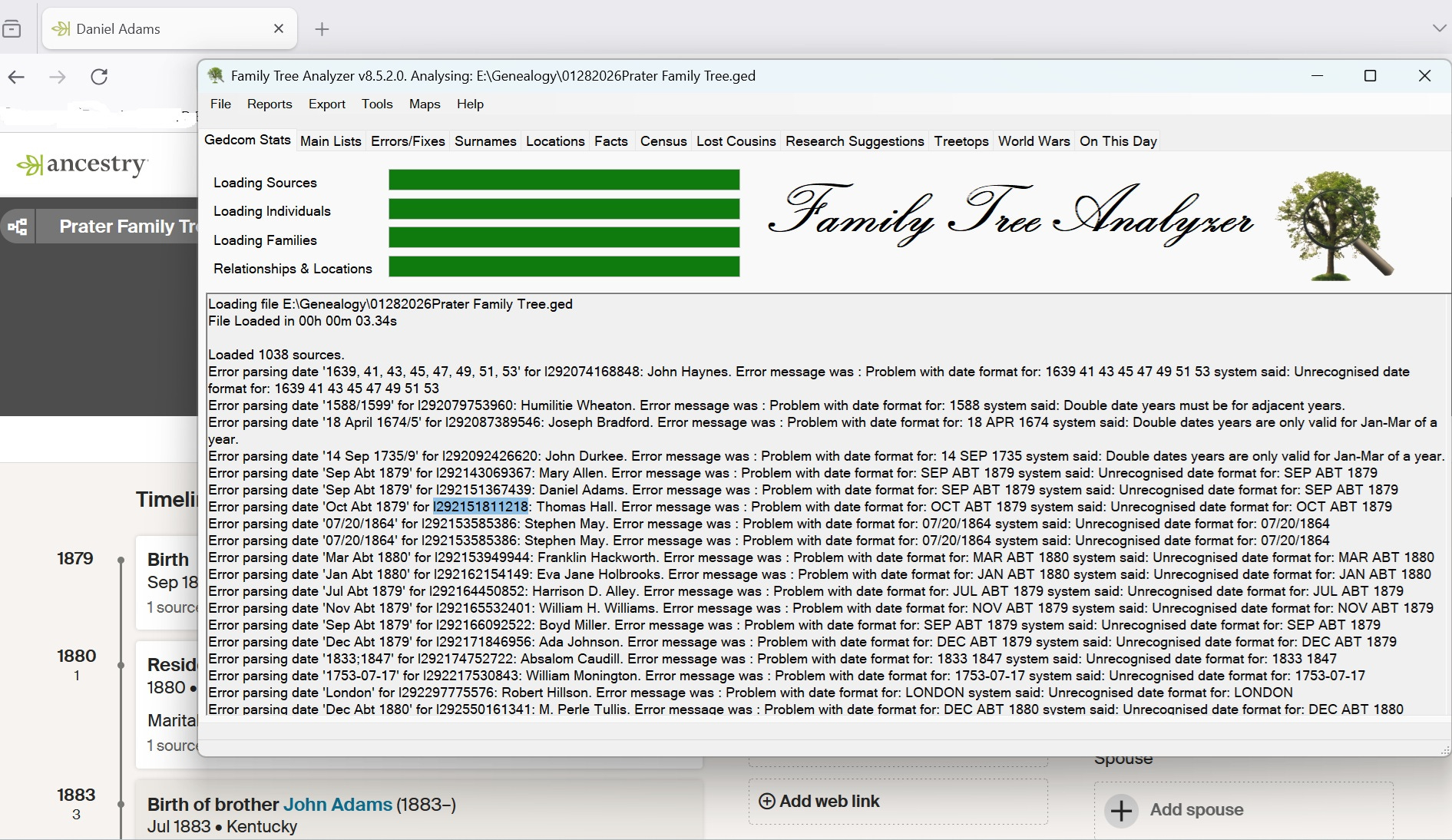Switch to Main Lists tab
Viewport: 1452px width, 840px height.
(x=331, y=141)
